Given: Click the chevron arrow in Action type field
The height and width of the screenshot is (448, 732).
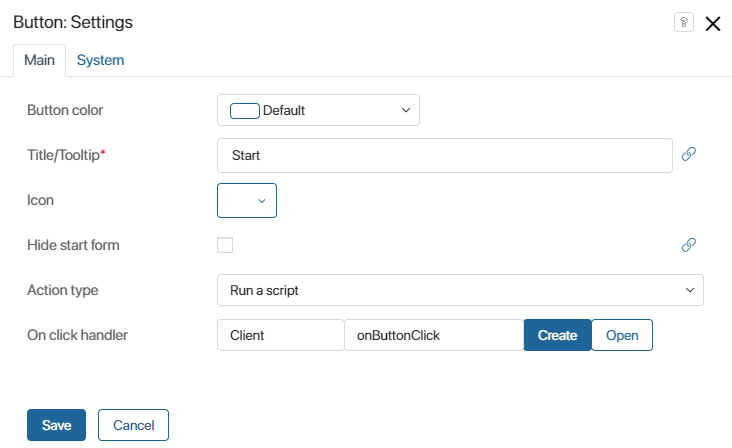Looking at the screenshot, I should point(689,290).
